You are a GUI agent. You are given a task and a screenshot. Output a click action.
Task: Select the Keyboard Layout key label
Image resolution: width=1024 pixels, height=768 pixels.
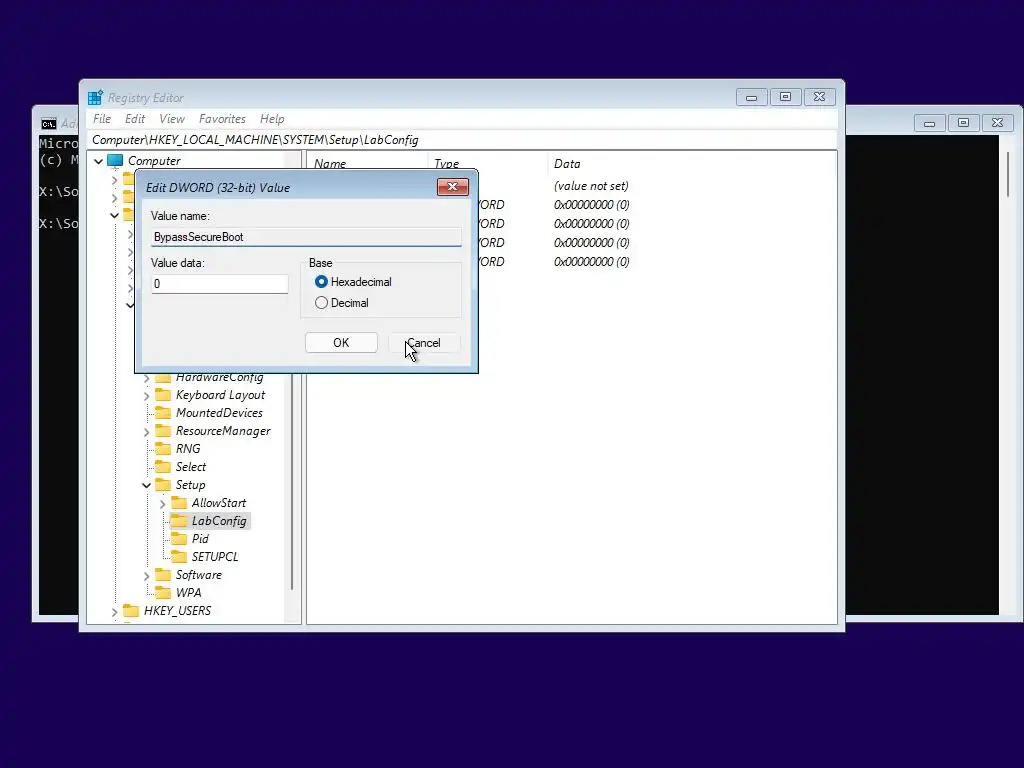220,395
